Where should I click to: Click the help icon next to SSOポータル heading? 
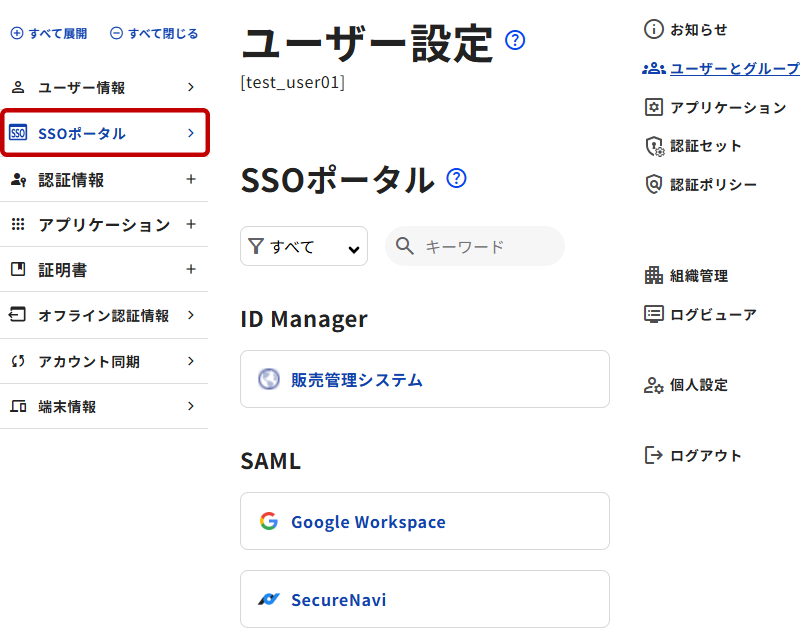coord(457,179)
